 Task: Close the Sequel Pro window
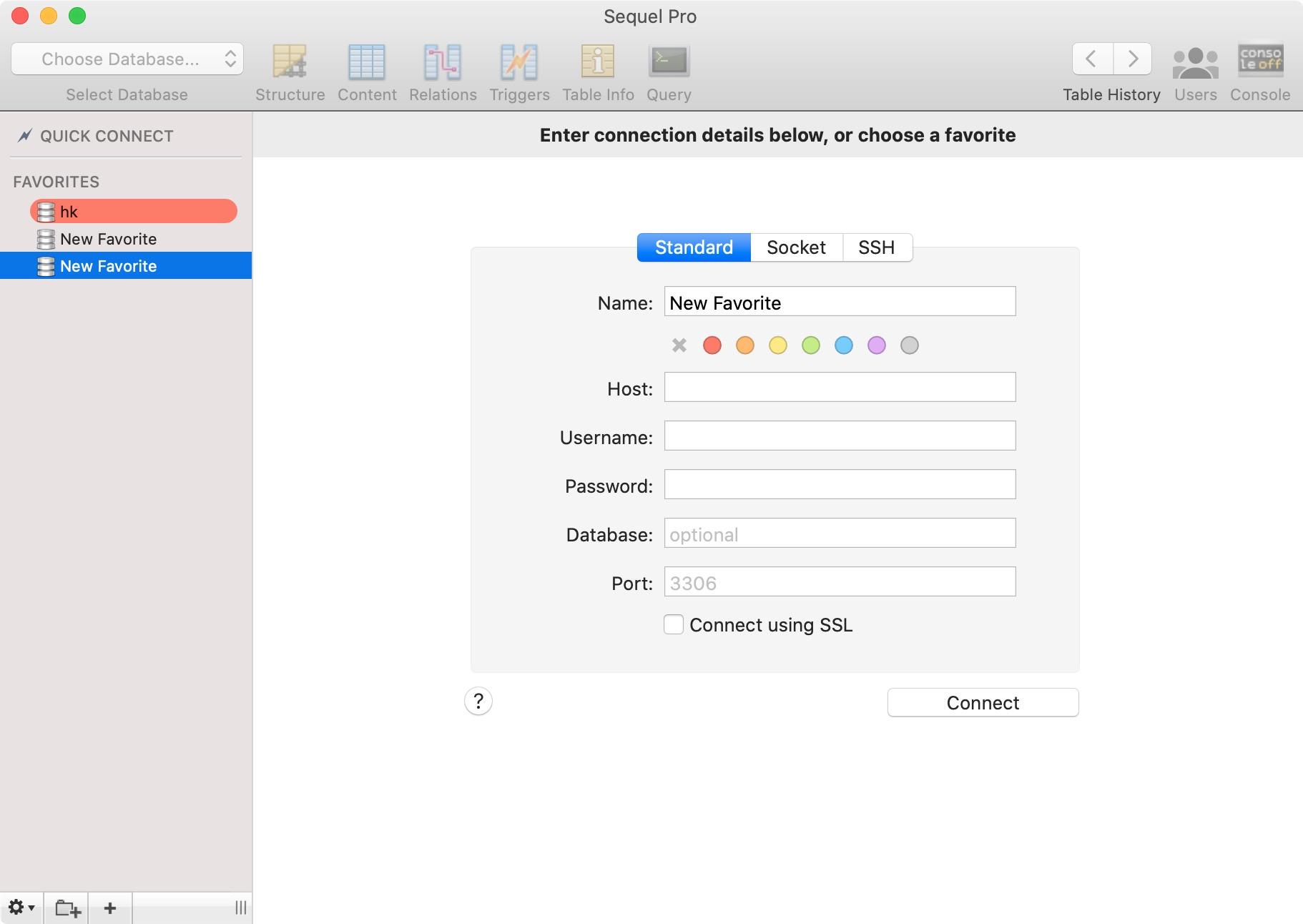tap(20, 16)
